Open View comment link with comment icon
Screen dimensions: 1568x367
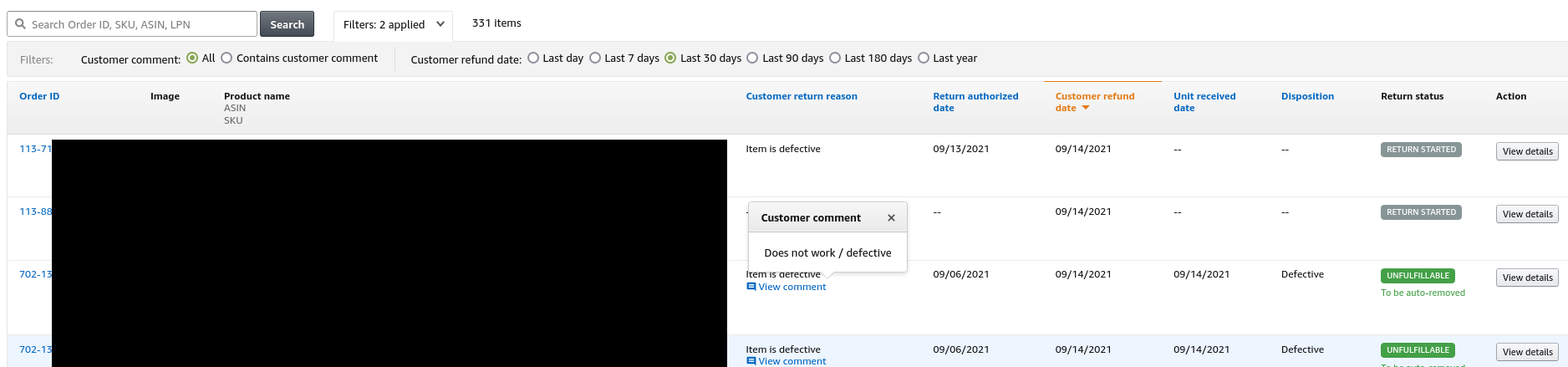[786, 287]
